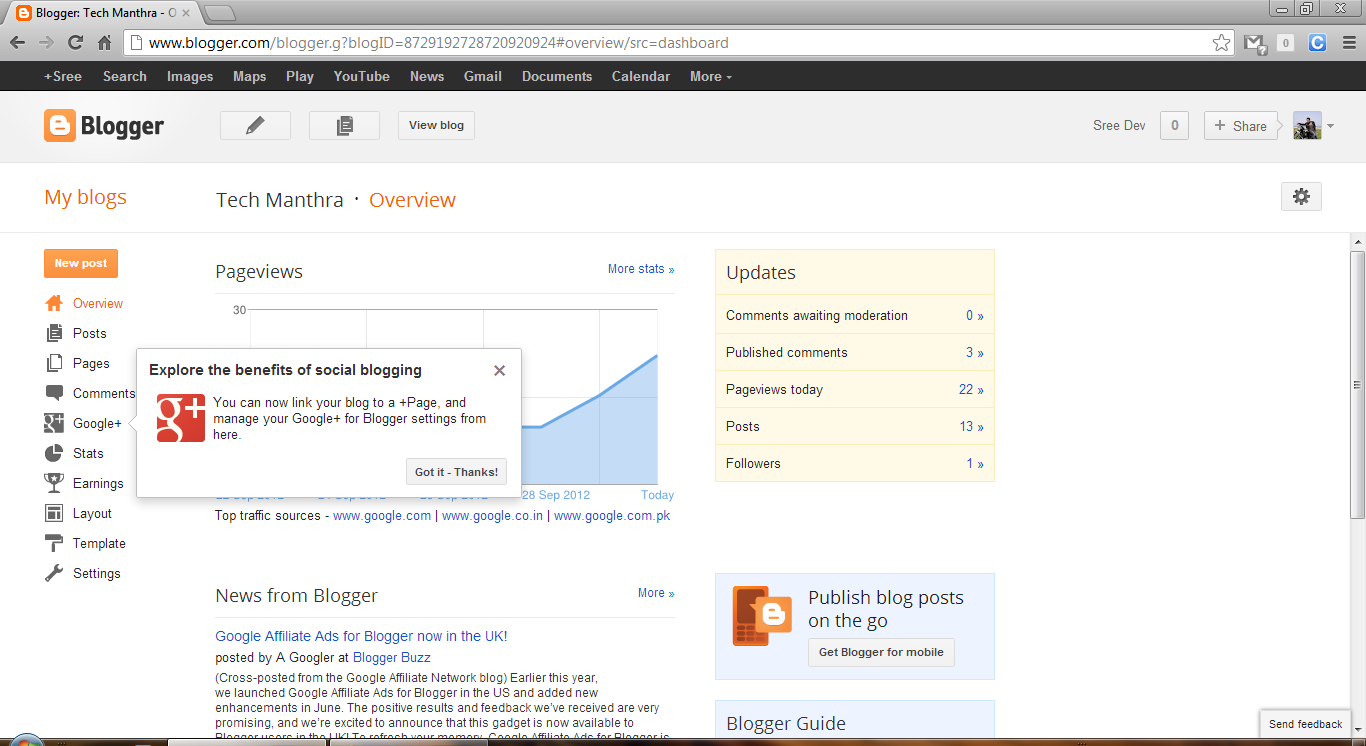Expand the More dropdown in Google bar
Image resolution: width=1366 pixels, height=746 pixels.
[x=711, y=76]
